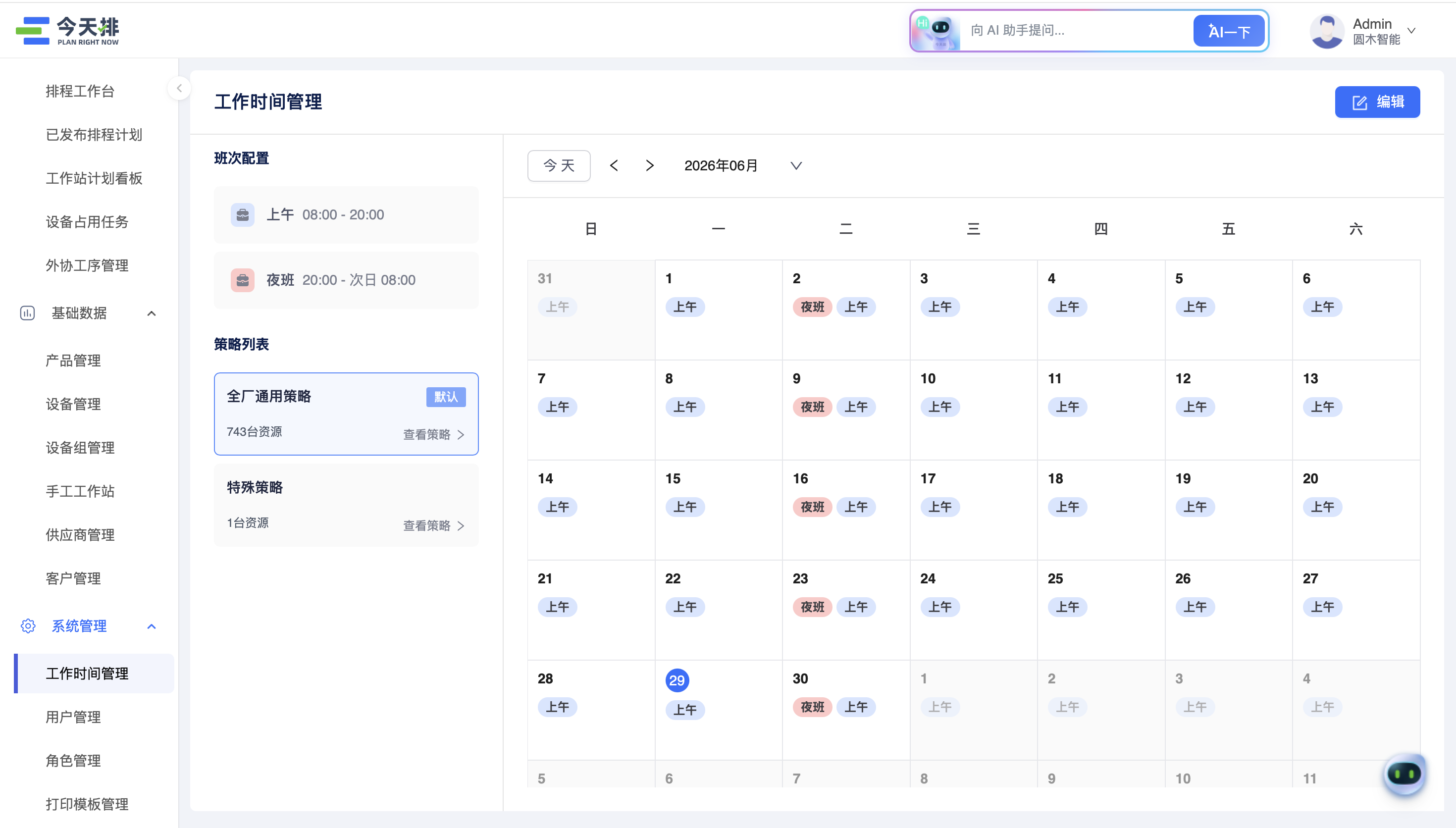Open 手工工作站 in the sidebar

(x=80, y=491)
